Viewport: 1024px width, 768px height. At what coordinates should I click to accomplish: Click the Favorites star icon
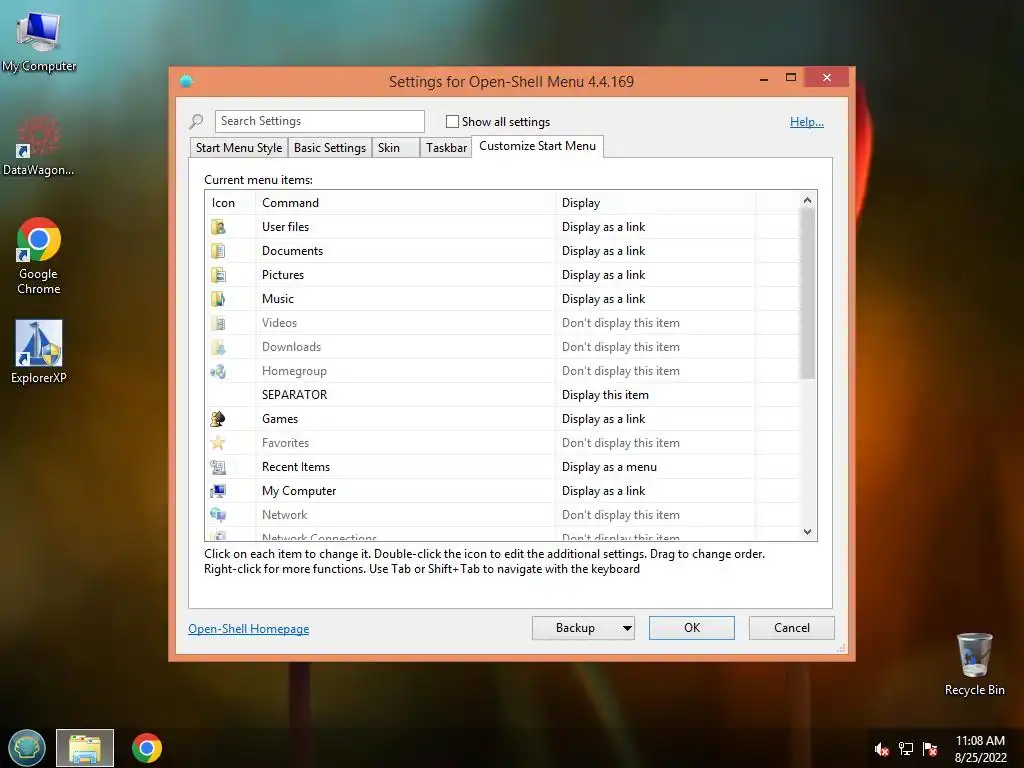[x=218, y=443]
